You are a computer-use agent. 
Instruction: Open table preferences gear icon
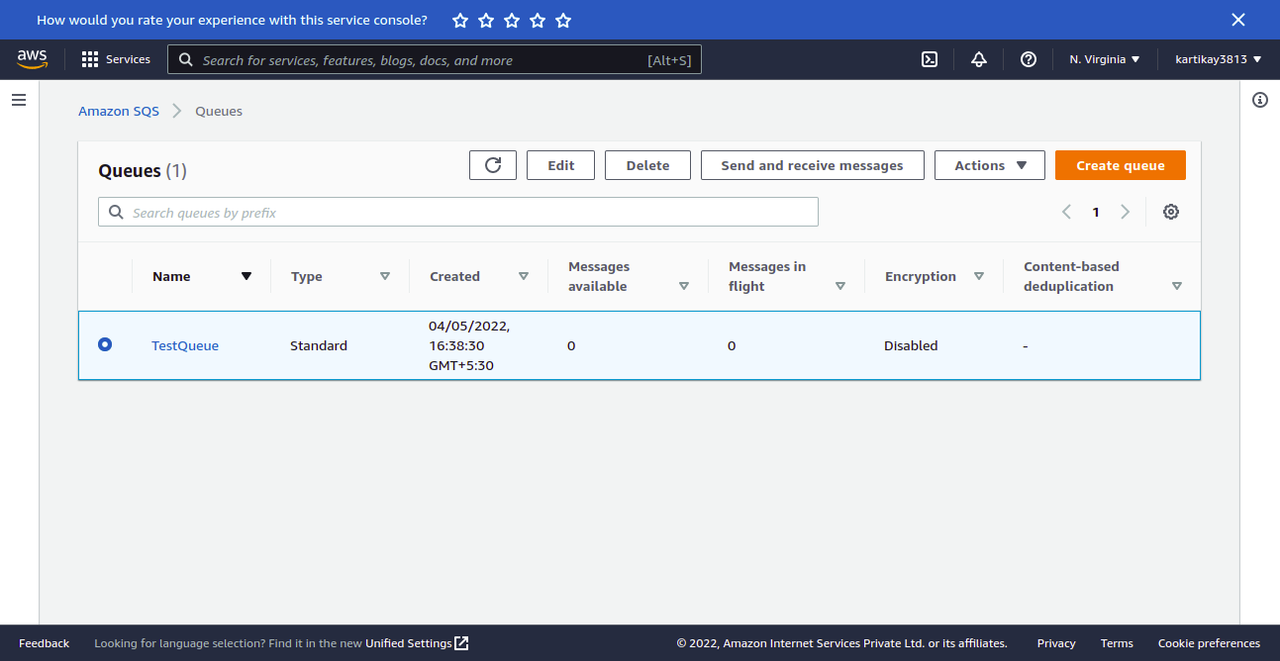click(1171, 212)
